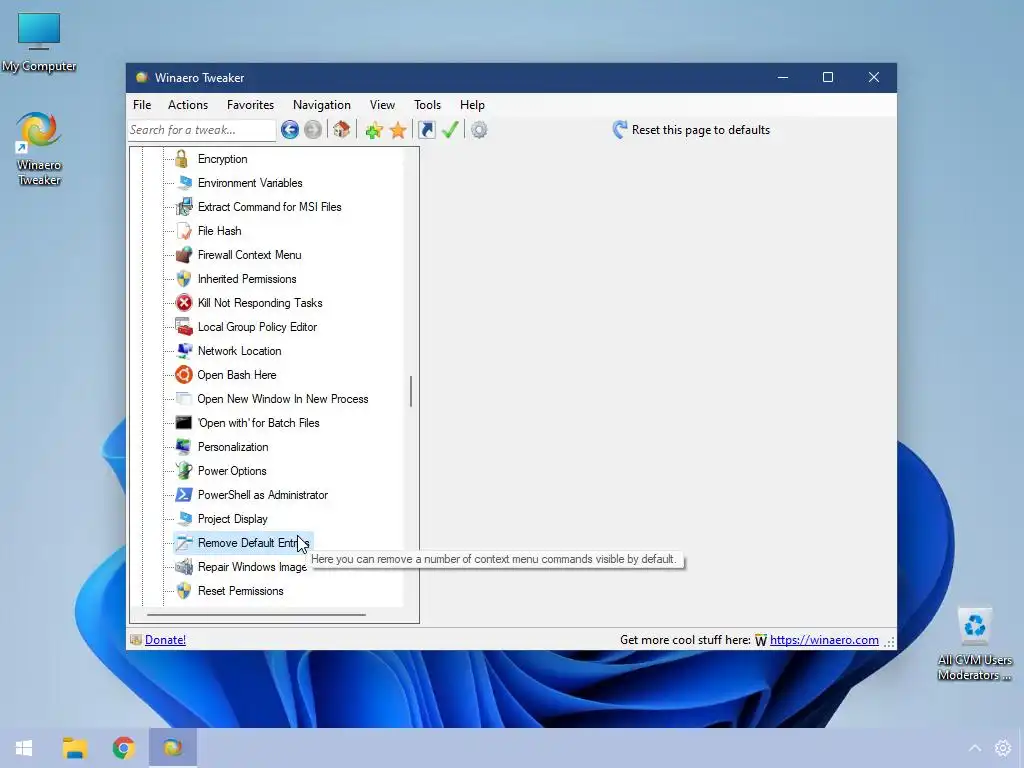Click Reset this page to defaults
Image resolution: width=1024 pixels, height=768 pixels.
(692, 129)
